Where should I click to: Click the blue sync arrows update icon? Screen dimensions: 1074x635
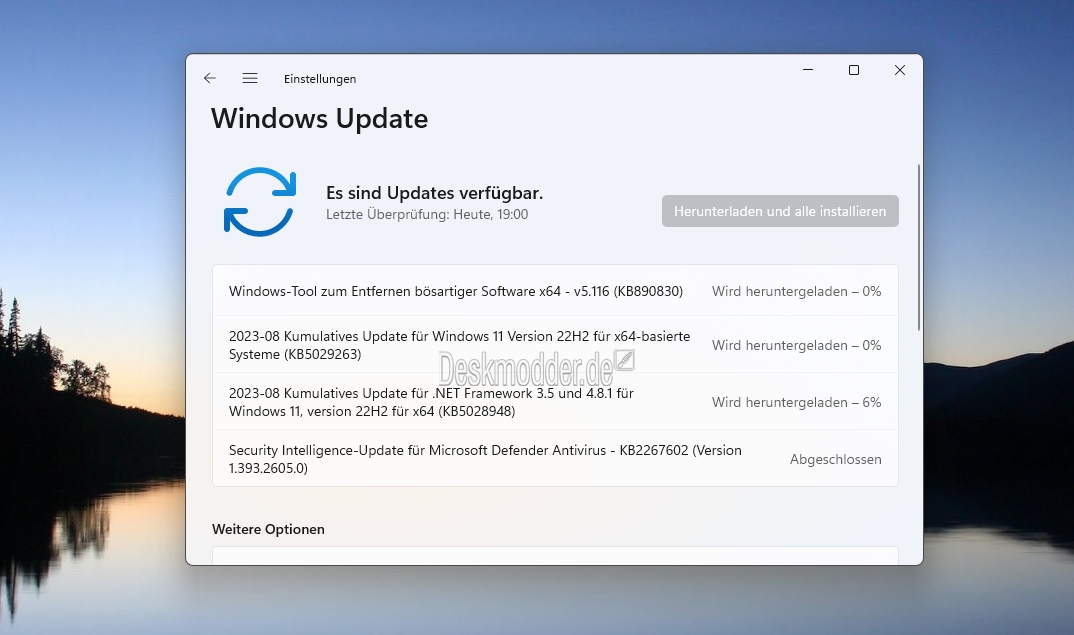(260, 201)
